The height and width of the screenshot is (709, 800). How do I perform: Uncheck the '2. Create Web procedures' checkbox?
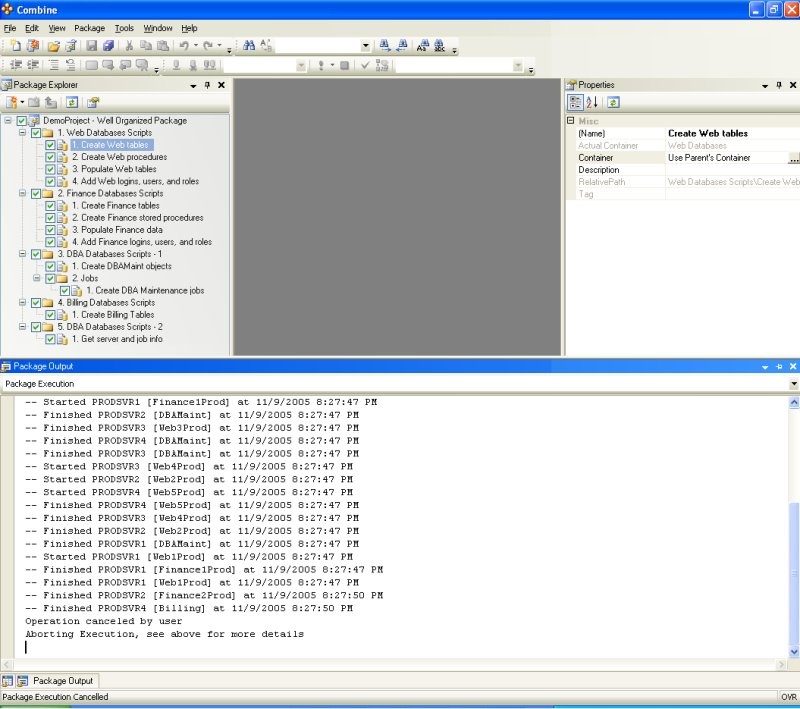click(x=50, y=157)
